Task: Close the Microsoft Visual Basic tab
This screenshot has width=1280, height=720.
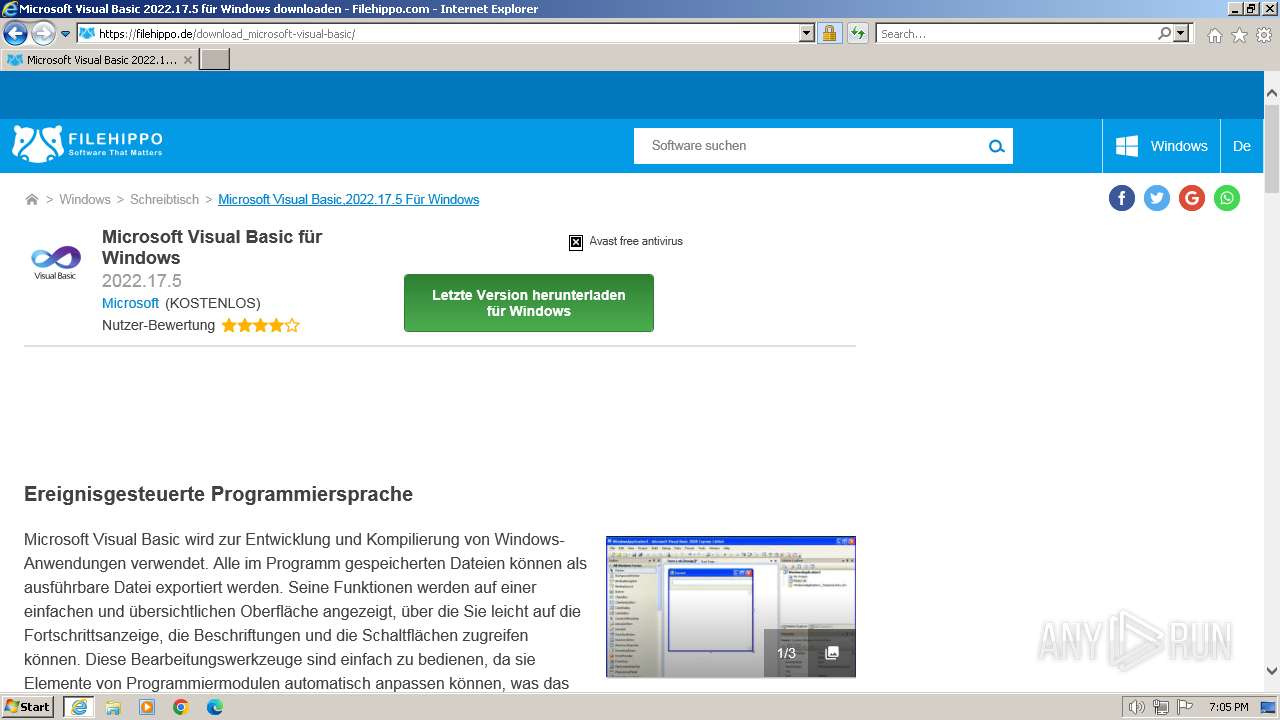Action: [x=187, y=60]
